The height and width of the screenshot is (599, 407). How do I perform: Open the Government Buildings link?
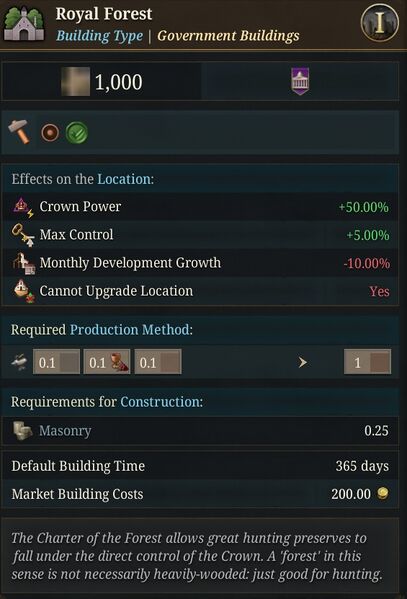(228, 36)
